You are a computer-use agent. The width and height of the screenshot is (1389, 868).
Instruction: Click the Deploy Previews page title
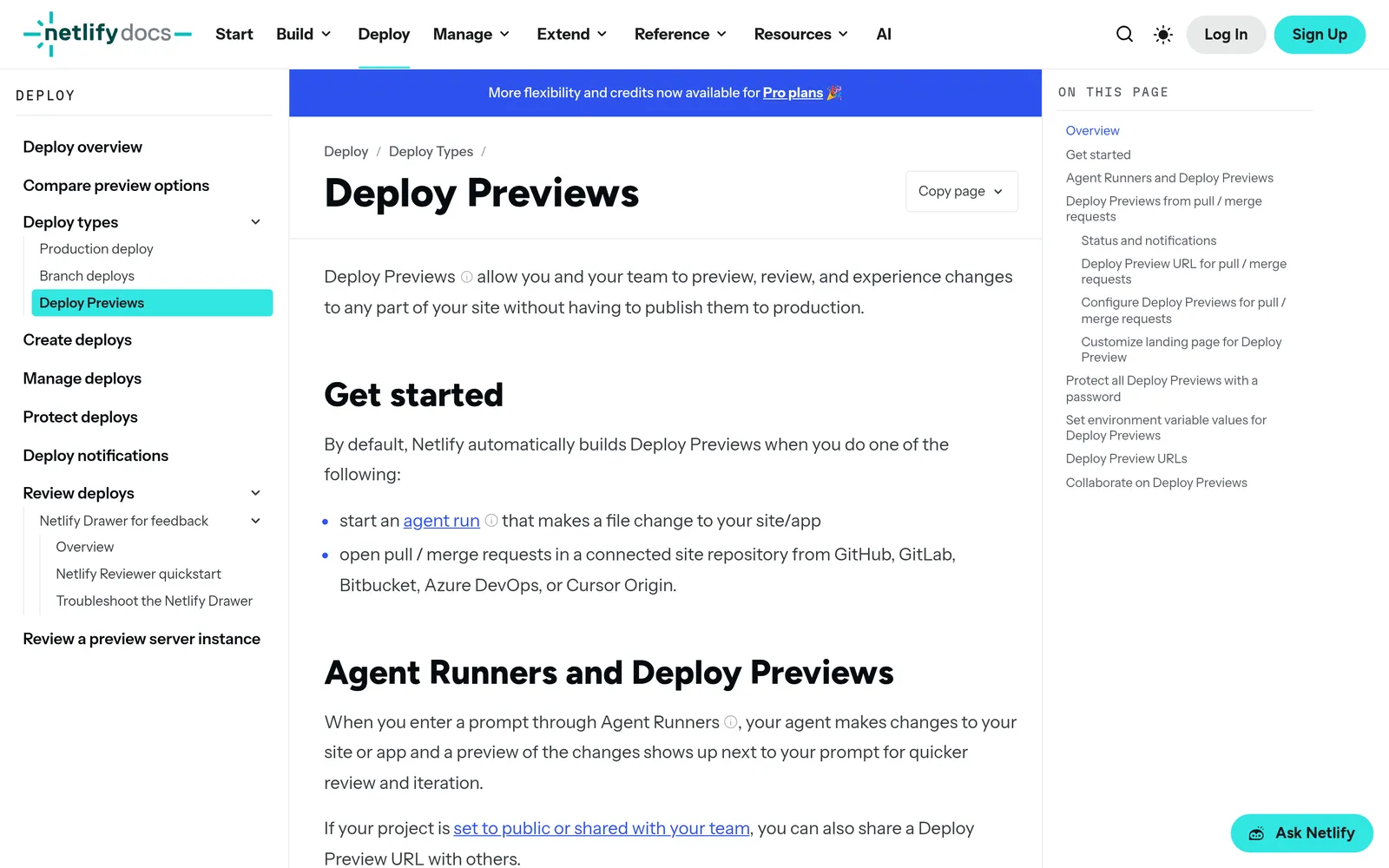(482, 193)
